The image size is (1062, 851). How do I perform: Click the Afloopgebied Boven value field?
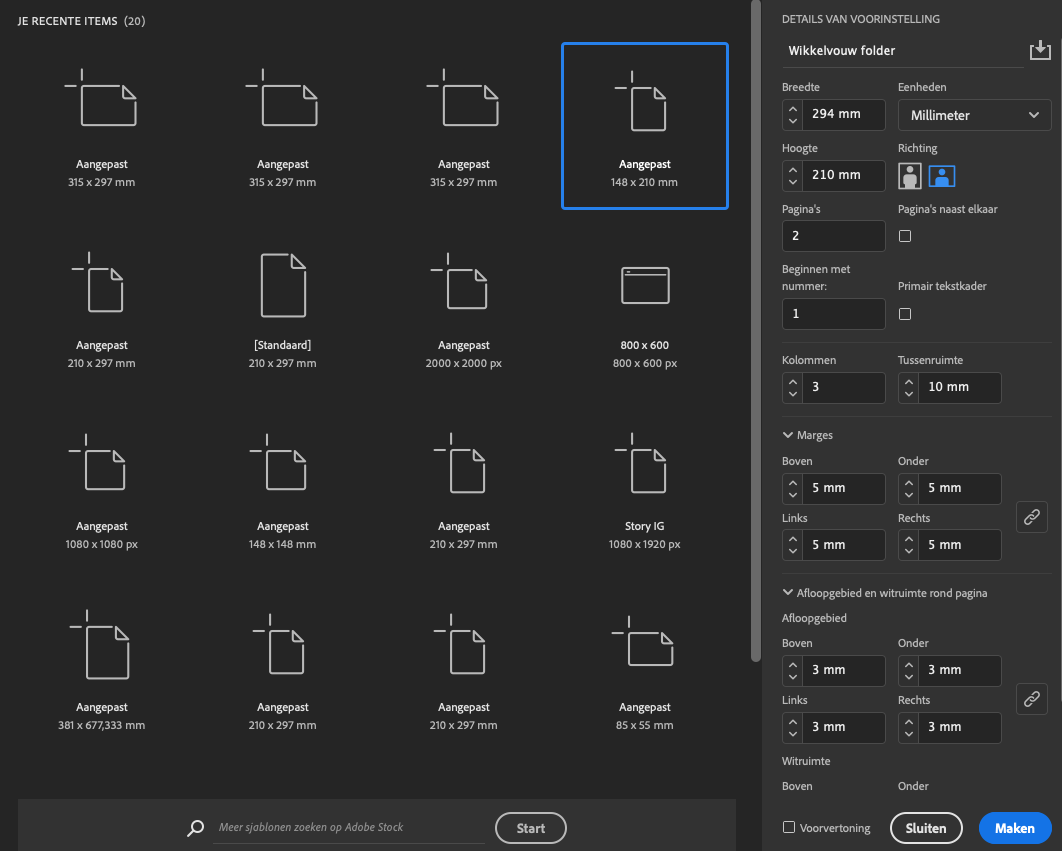(844, 670)
